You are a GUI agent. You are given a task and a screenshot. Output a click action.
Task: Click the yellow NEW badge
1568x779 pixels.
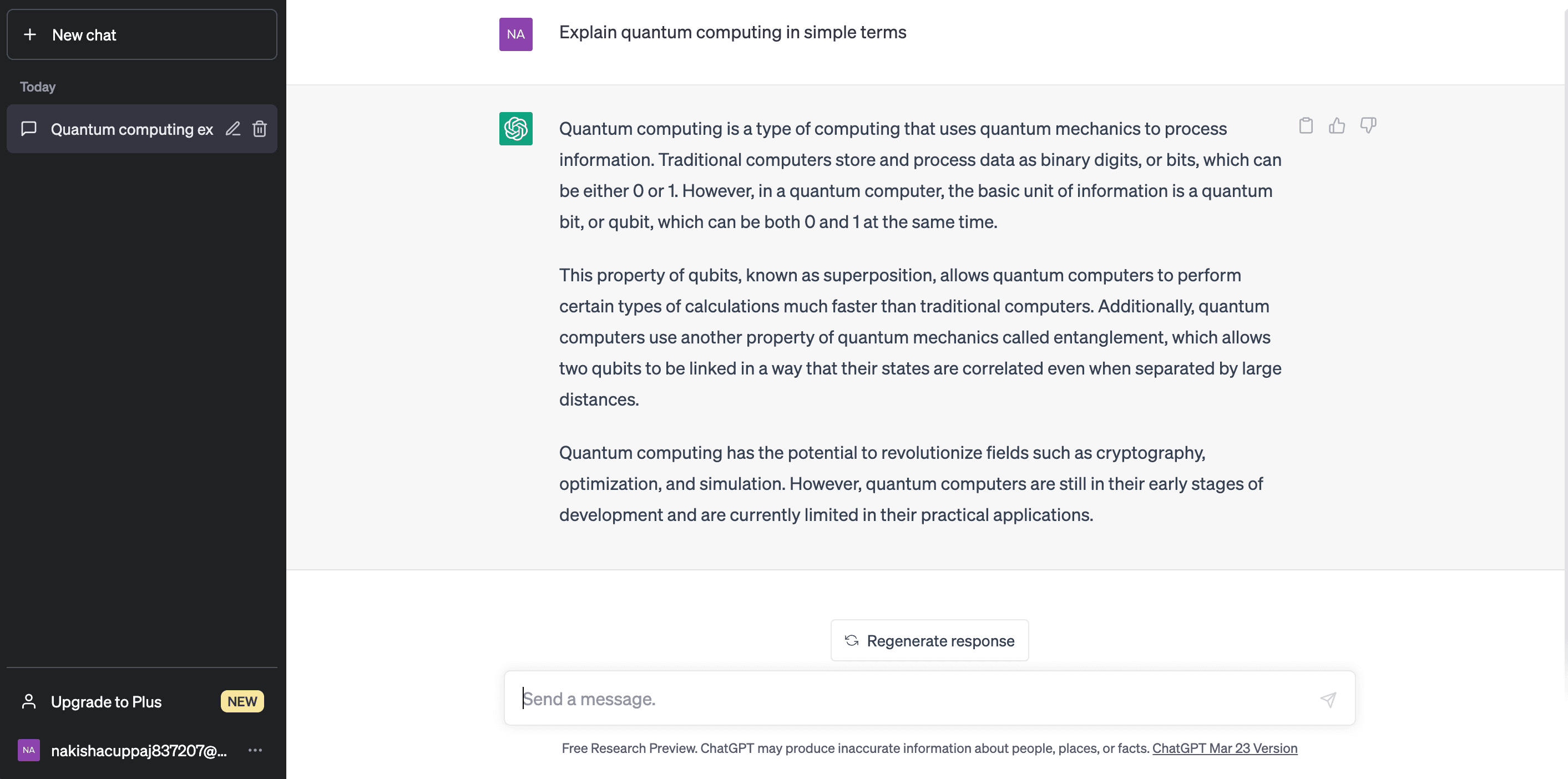tap(242, 702)
